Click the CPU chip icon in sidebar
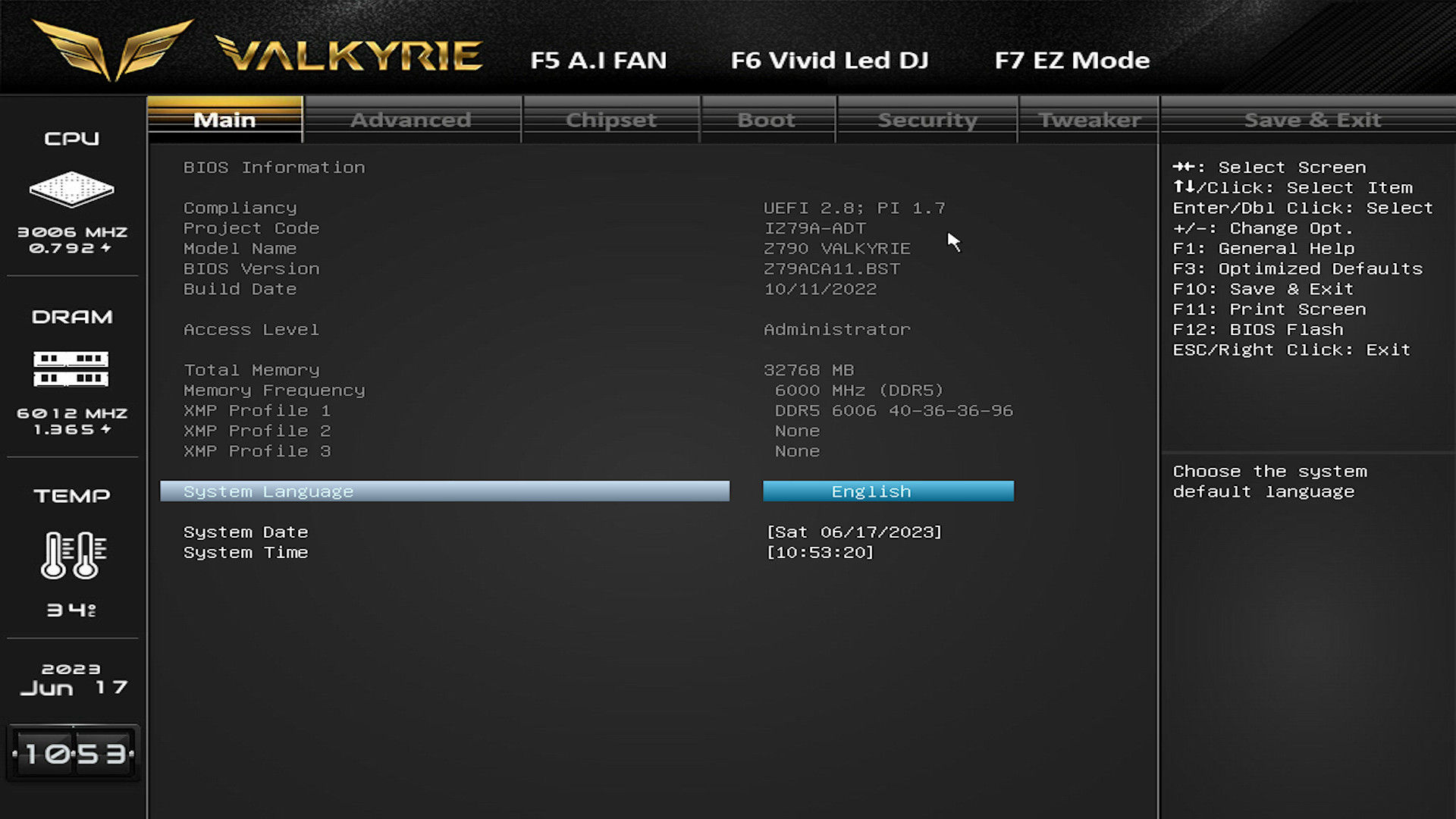 pos(71,189)
